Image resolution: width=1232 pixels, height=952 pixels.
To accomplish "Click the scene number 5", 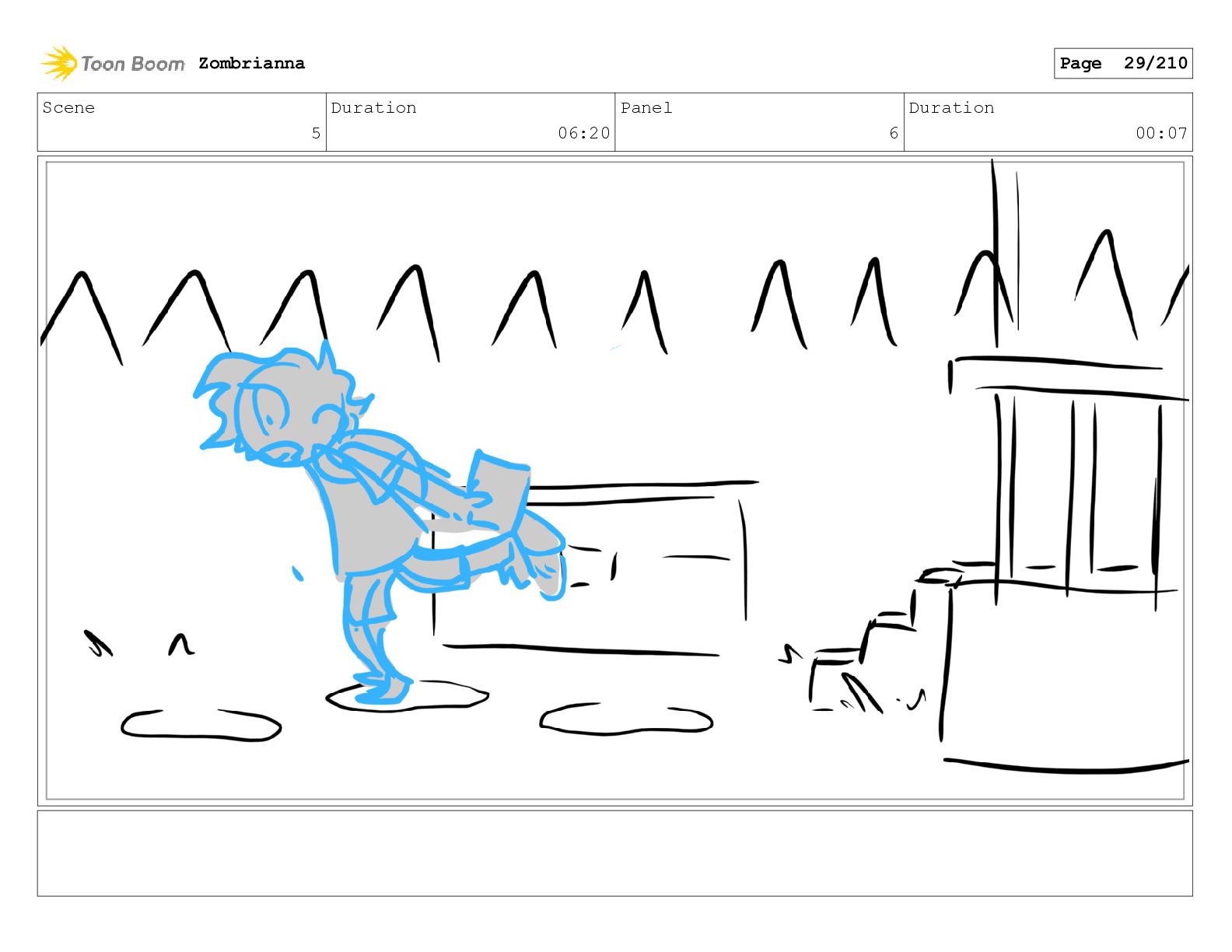I will point(316,133).
